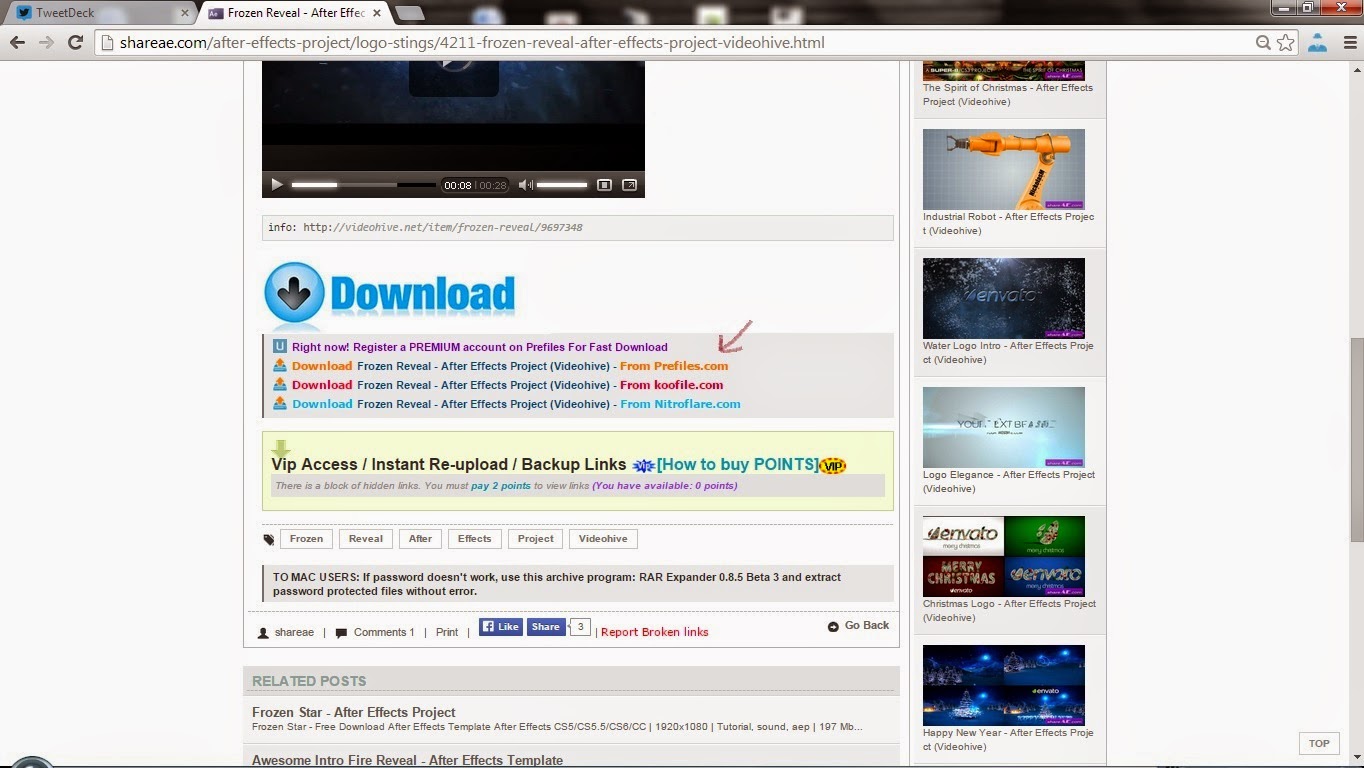Open the search magnifier icon in address bar
The image size is (1364, 768).
pyautogui.click(x=1264, y=43)
